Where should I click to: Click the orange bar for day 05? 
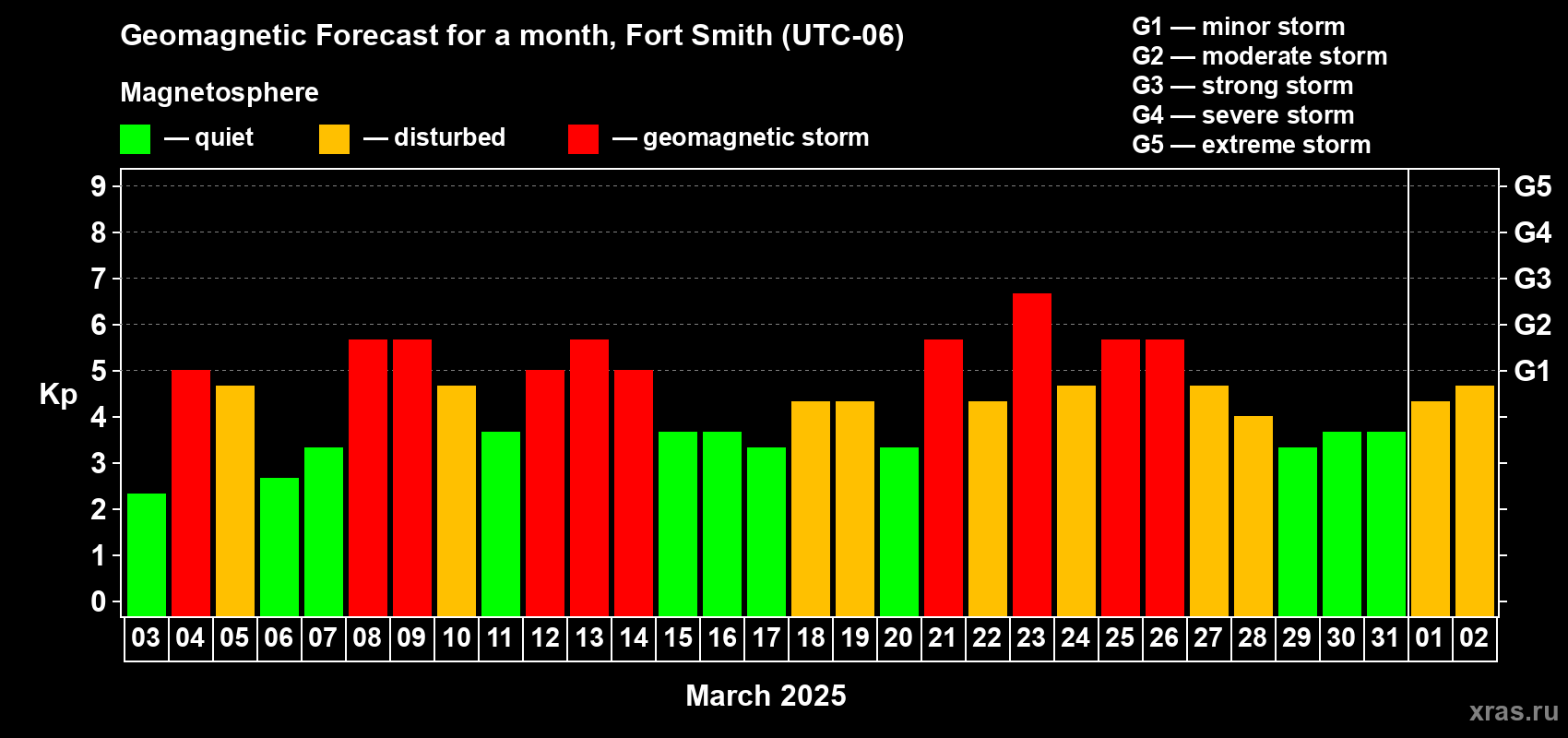coord(235,501)
